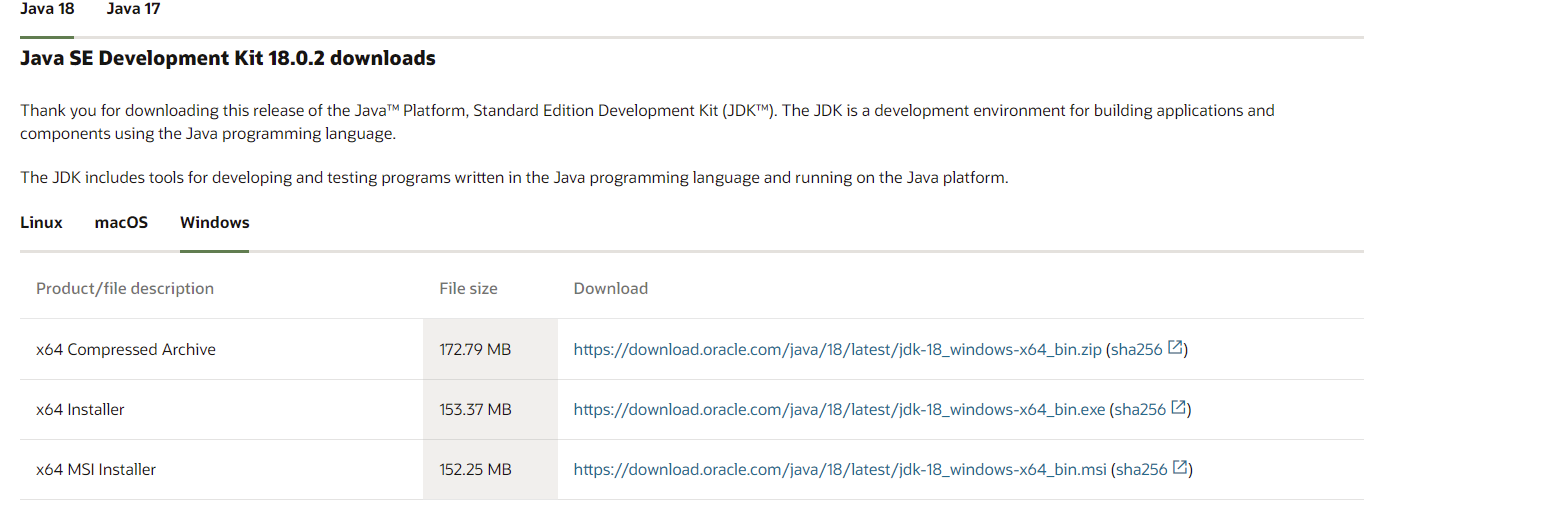Open sha256 link for the exe installer

click(x=1140, y=409)
